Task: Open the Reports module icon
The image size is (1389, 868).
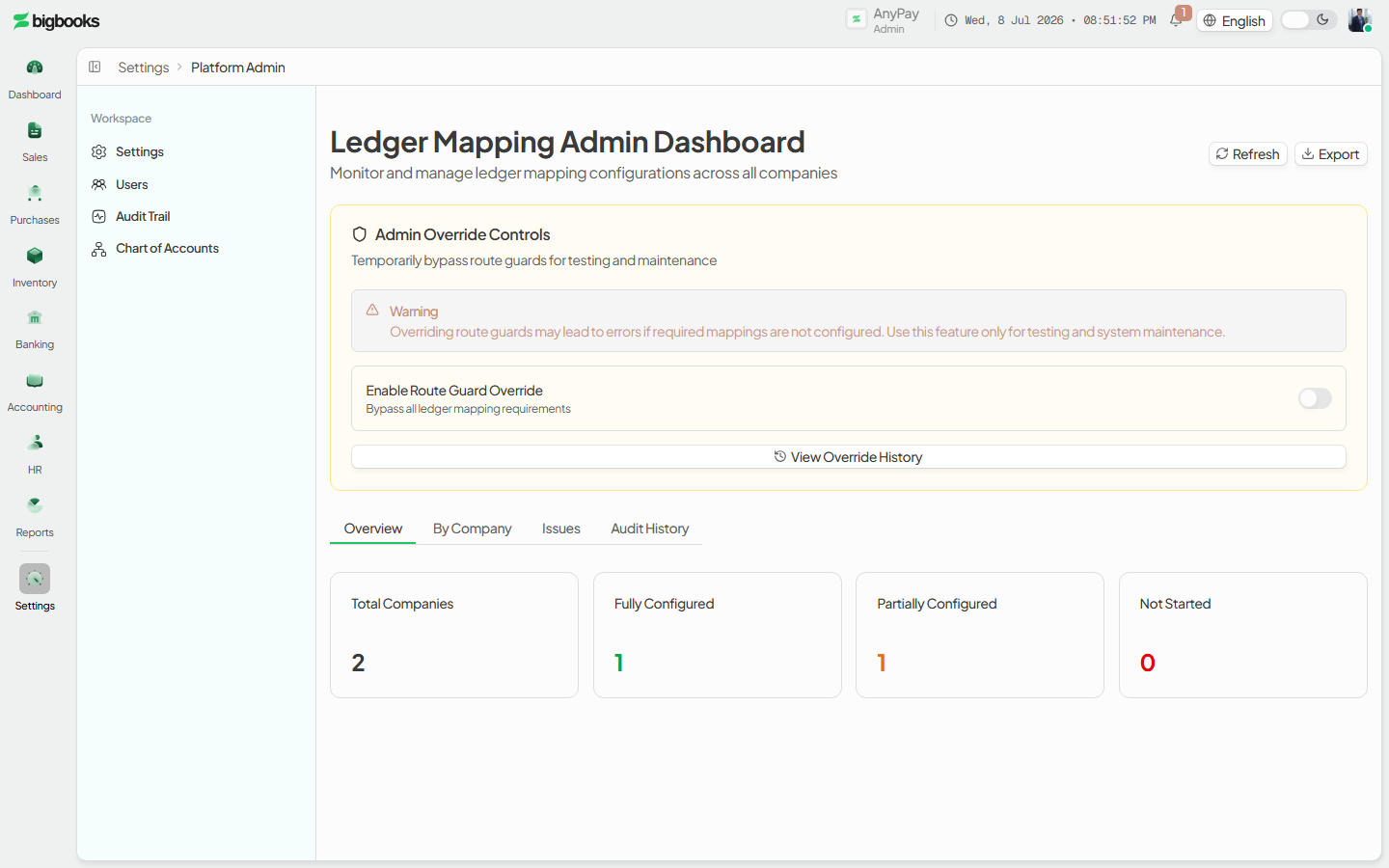Action: coord(35,505)
